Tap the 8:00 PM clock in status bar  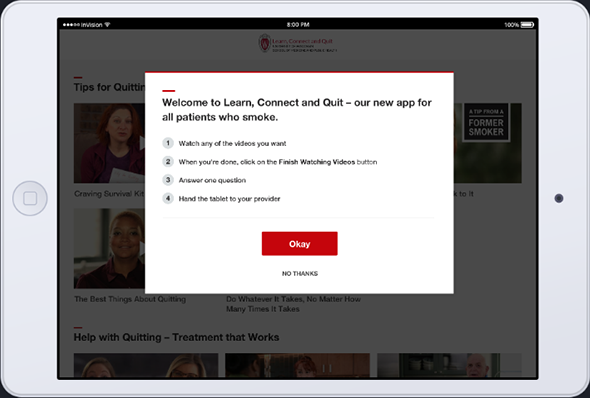pyautogui.click(x=298, y=25)
